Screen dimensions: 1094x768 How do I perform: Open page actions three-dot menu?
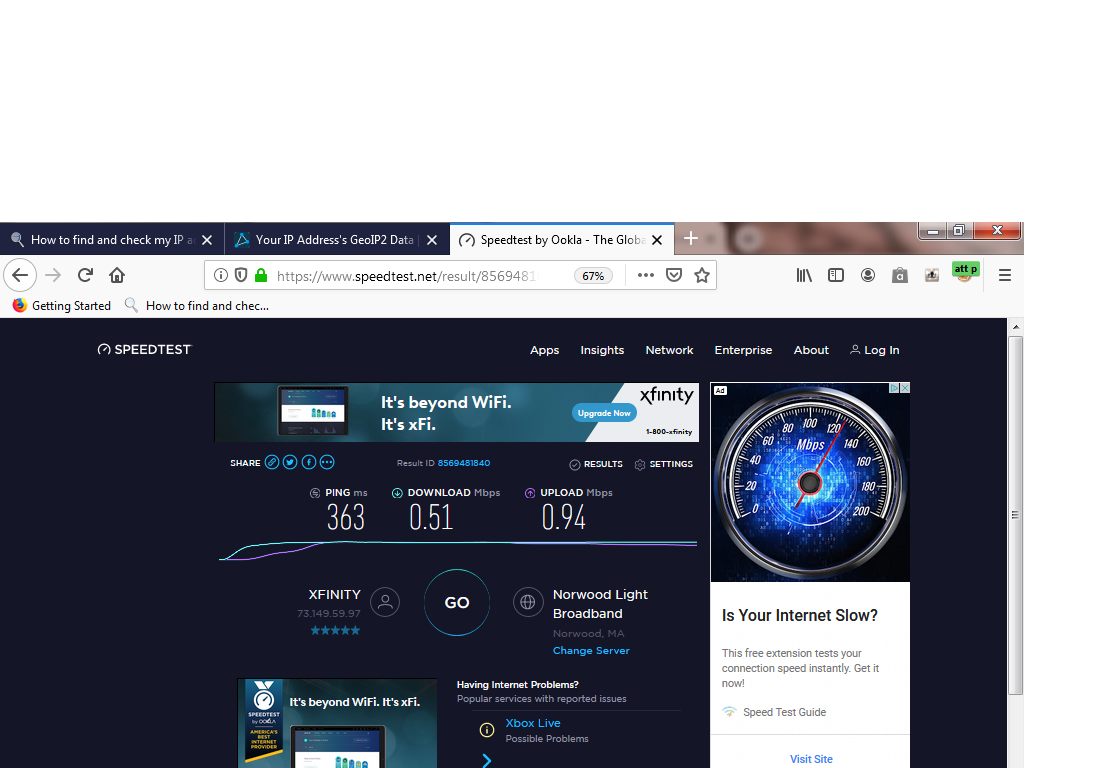click(x=645, y=276)
